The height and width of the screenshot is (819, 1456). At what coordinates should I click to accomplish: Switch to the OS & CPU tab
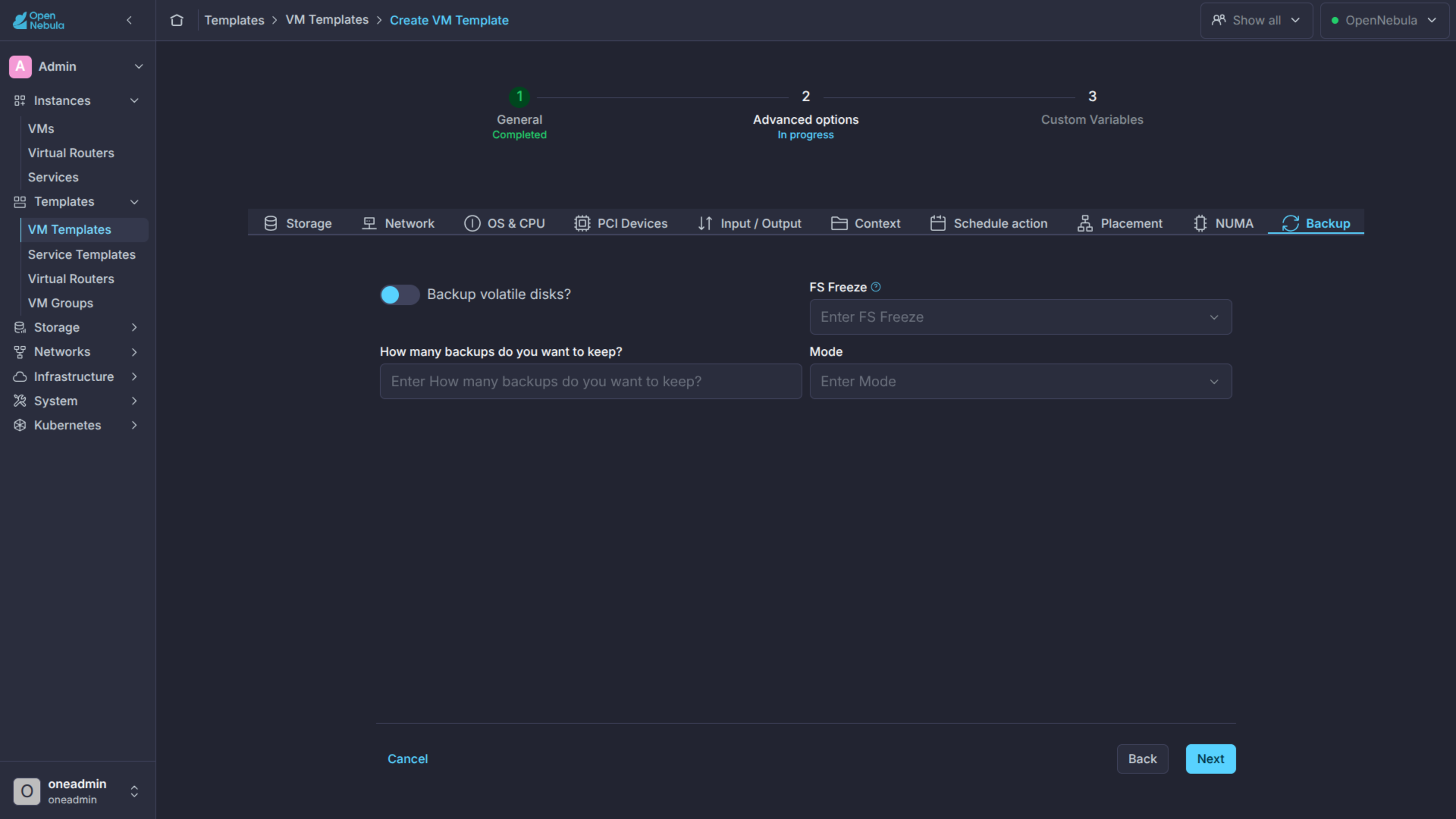coord(504,223)
